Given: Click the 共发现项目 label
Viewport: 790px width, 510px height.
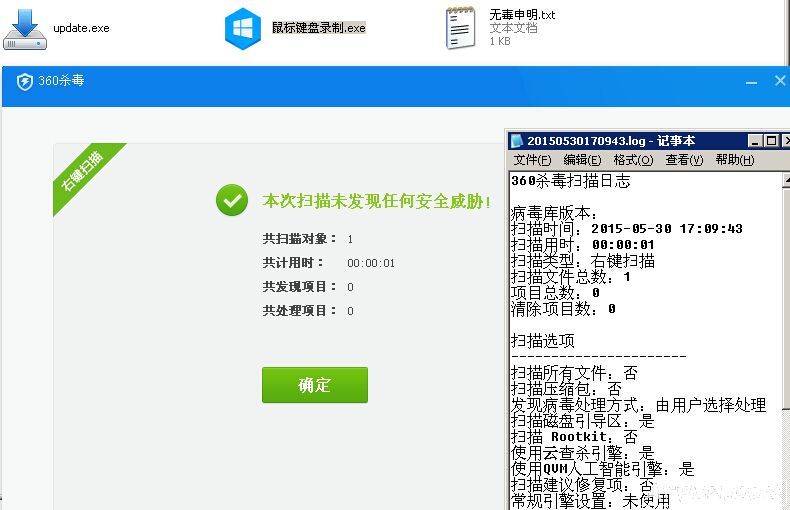Looking at the screenshot, I should [299, 287].
